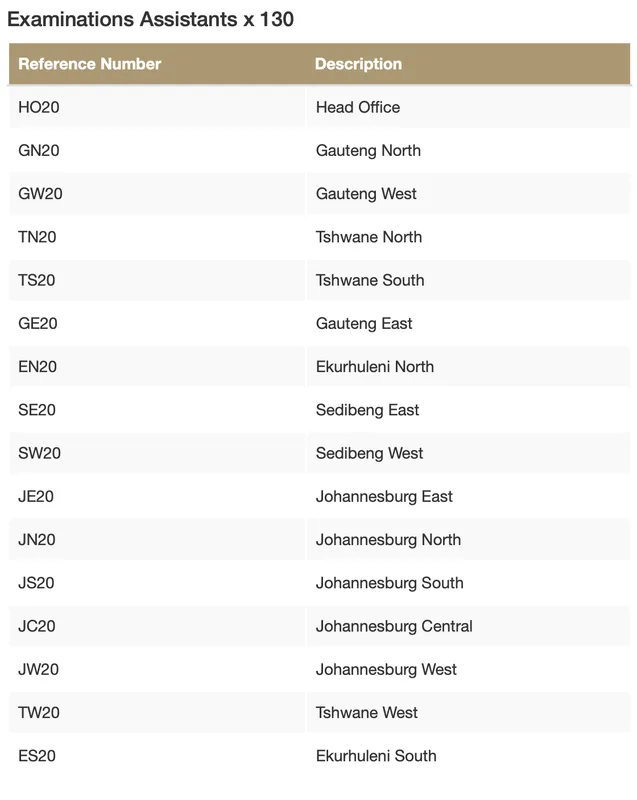637x800 pixels.
Task: Select reference number GN20
Action: click(x=39, y=150)
